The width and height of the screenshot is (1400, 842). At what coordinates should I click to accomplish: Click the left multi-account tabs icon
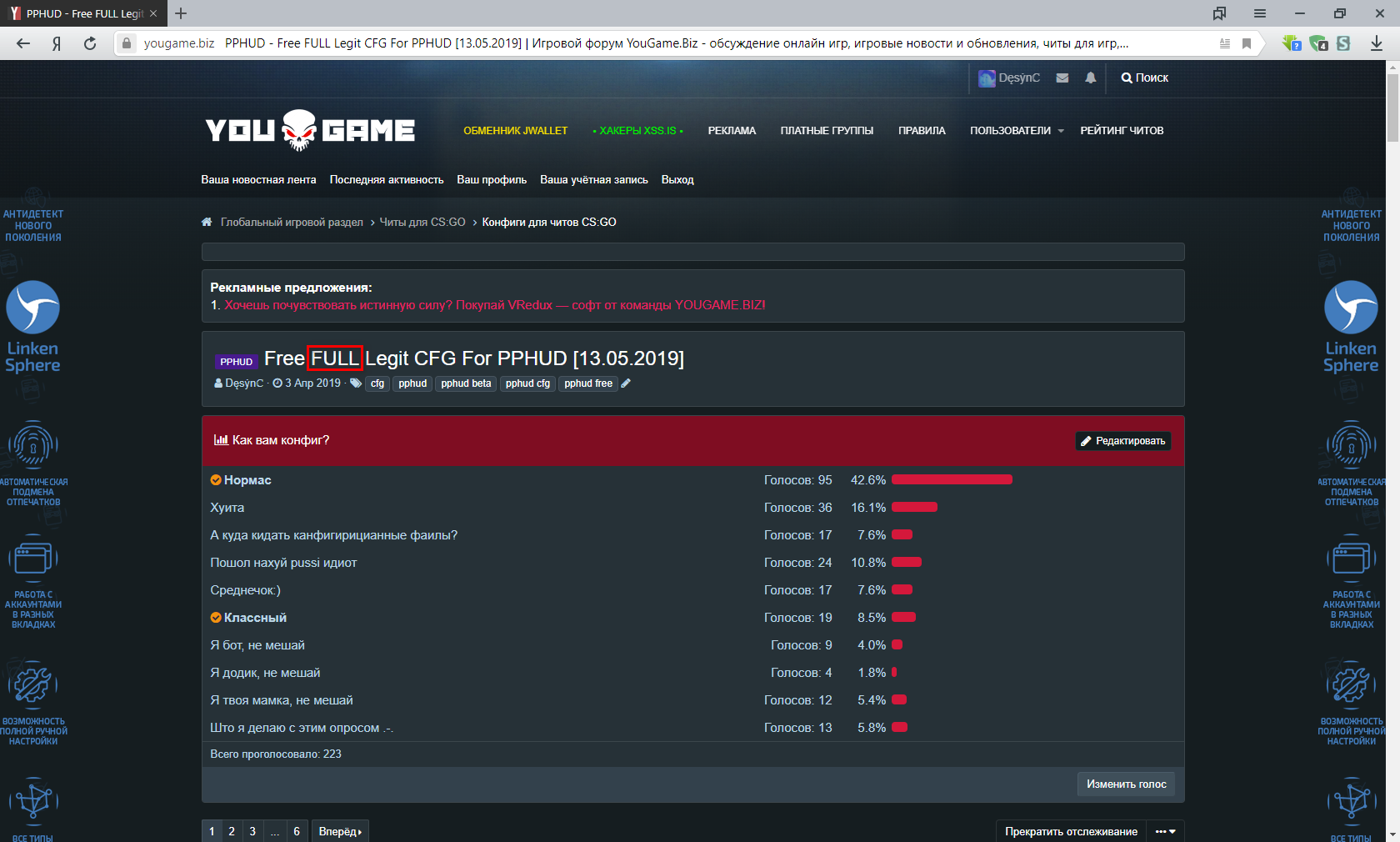(x=33, y=559)
